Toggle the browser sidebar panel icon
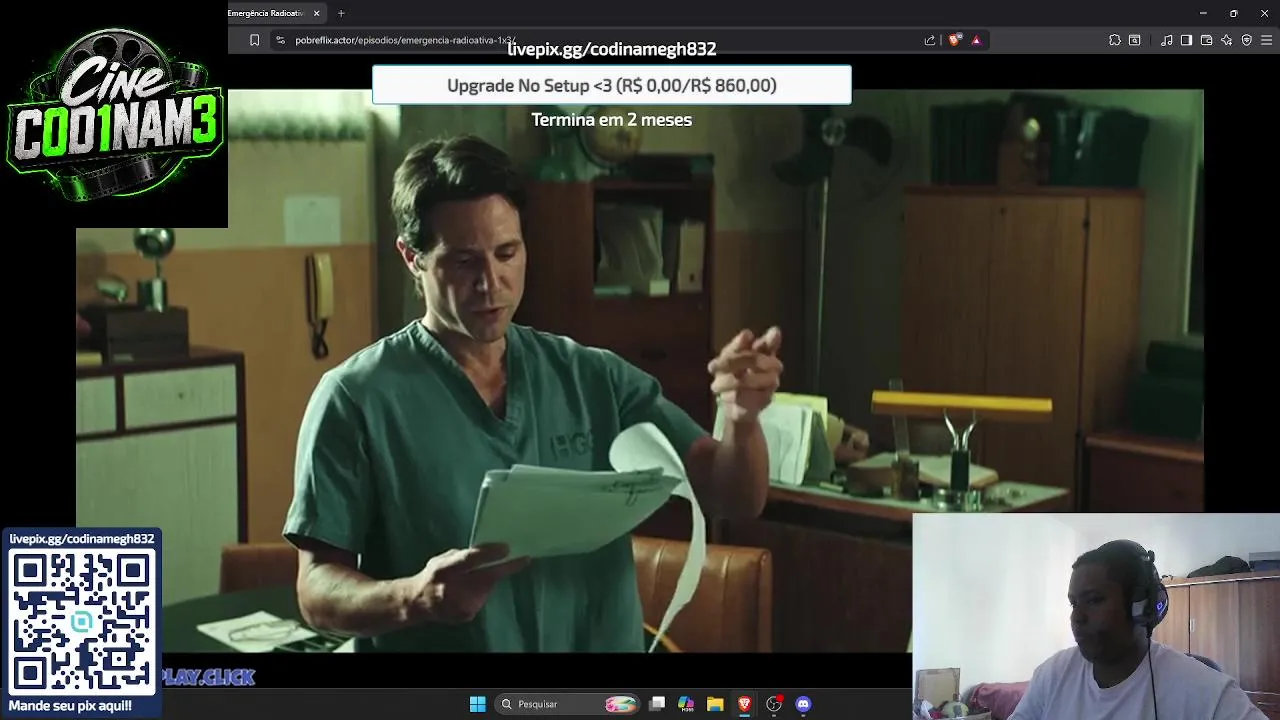Image resolution: width=1280 pixels, height=720 pixels. [x=1186, y=40]
